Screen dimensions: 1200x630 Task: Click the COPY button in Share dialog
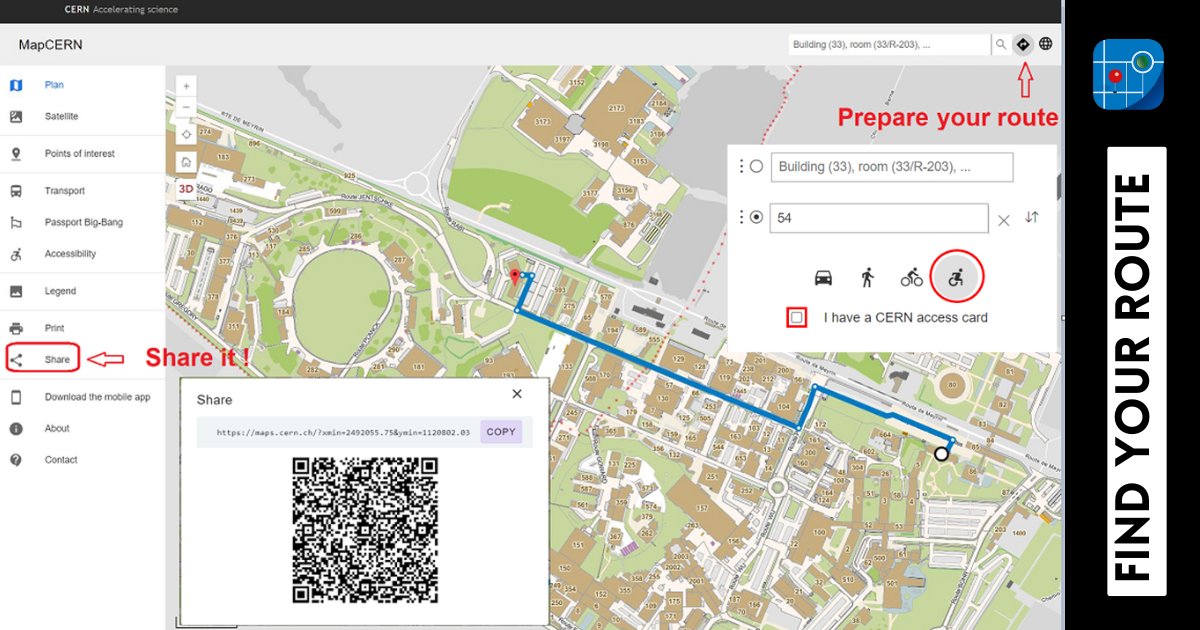click(501, 432)
